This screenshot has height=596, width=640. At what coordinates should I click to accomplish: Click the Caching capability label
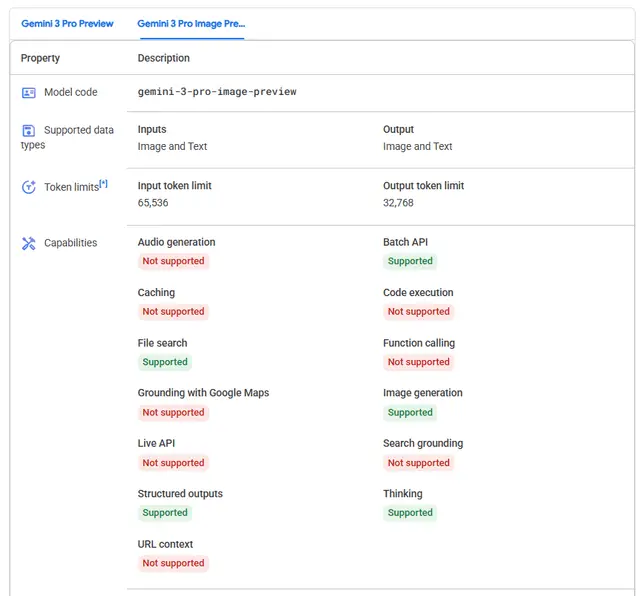[156, 293]
